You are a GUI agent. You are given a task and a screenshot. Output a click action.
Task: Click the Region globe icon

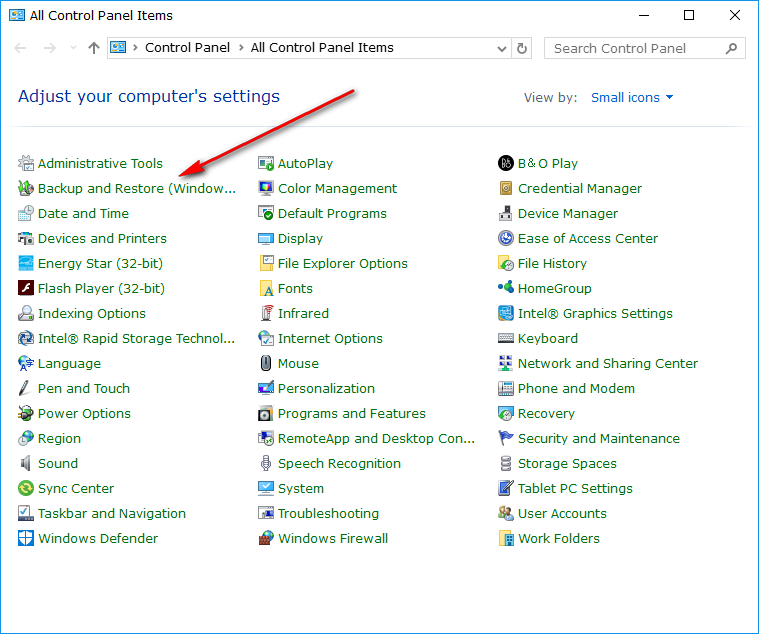[x=26, y=438]
